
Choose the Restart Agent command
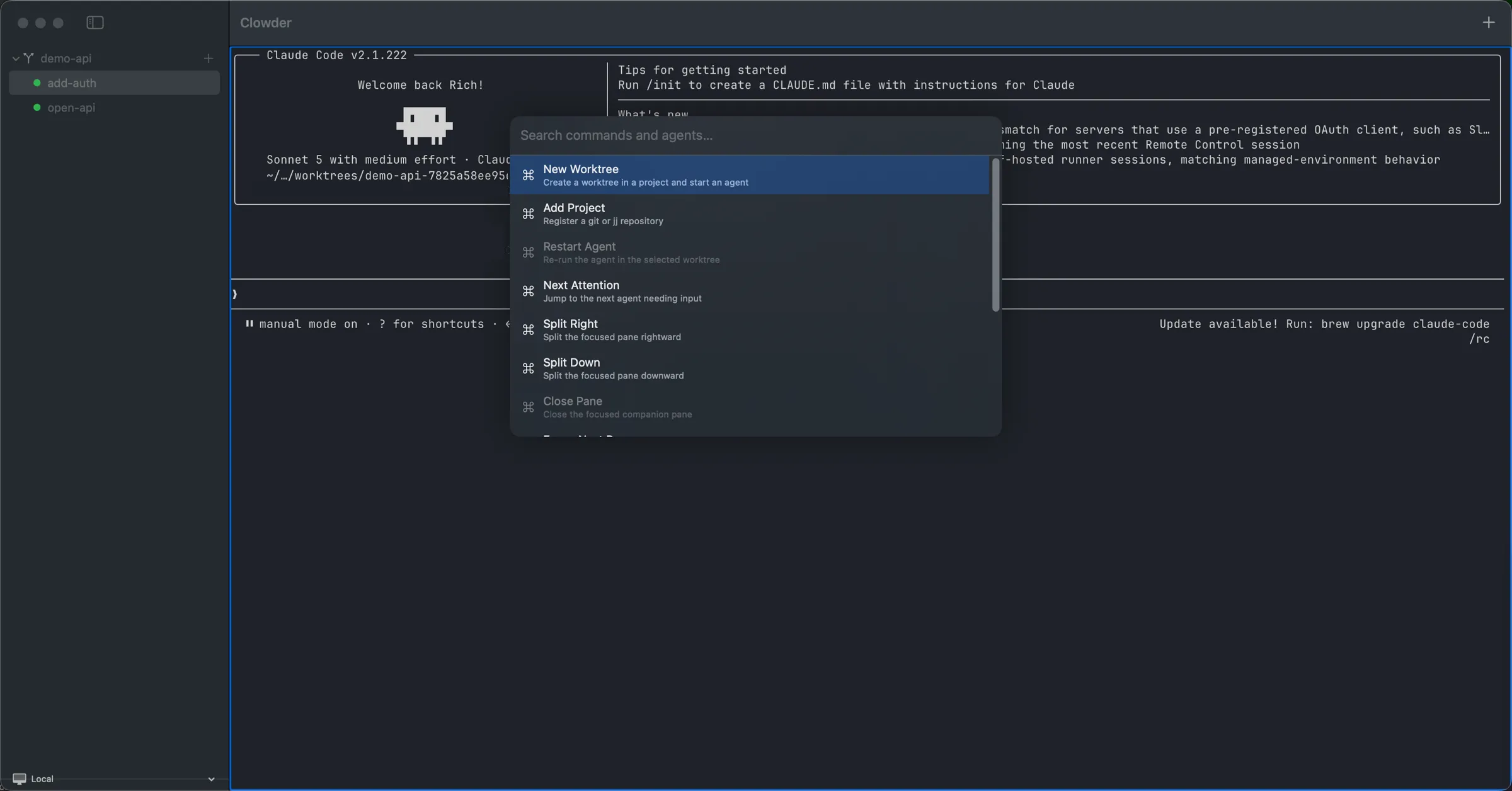[x=750, y=253]
